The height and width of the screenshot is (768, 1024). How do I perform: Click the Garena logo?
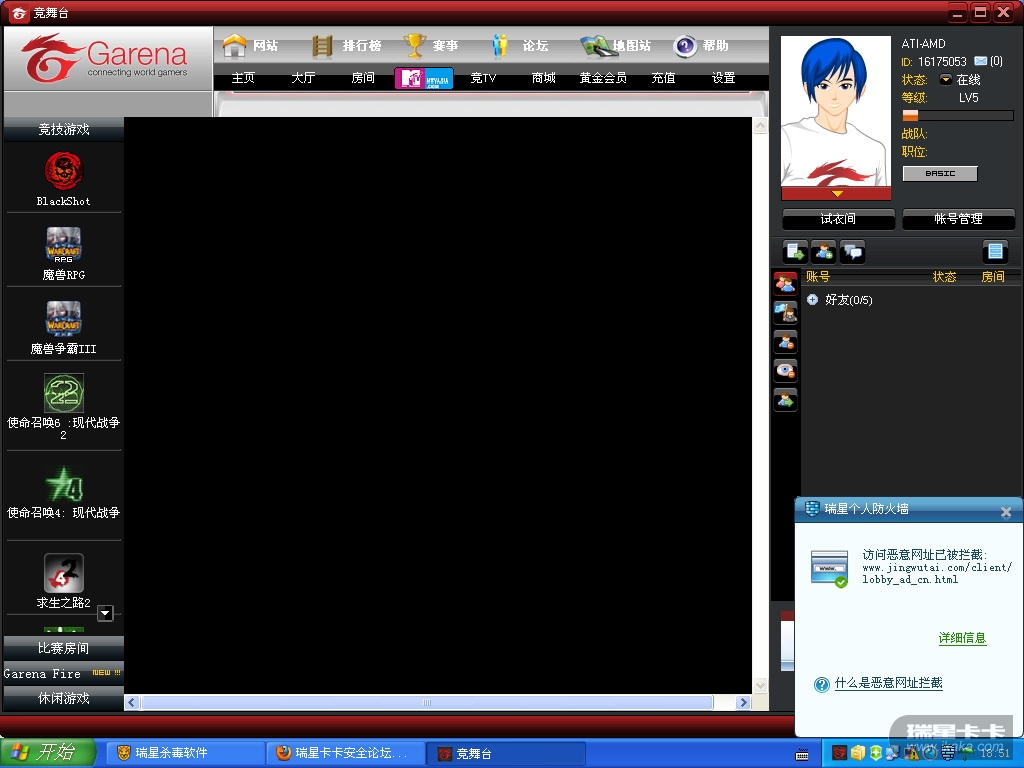click(x=104, y=58)
